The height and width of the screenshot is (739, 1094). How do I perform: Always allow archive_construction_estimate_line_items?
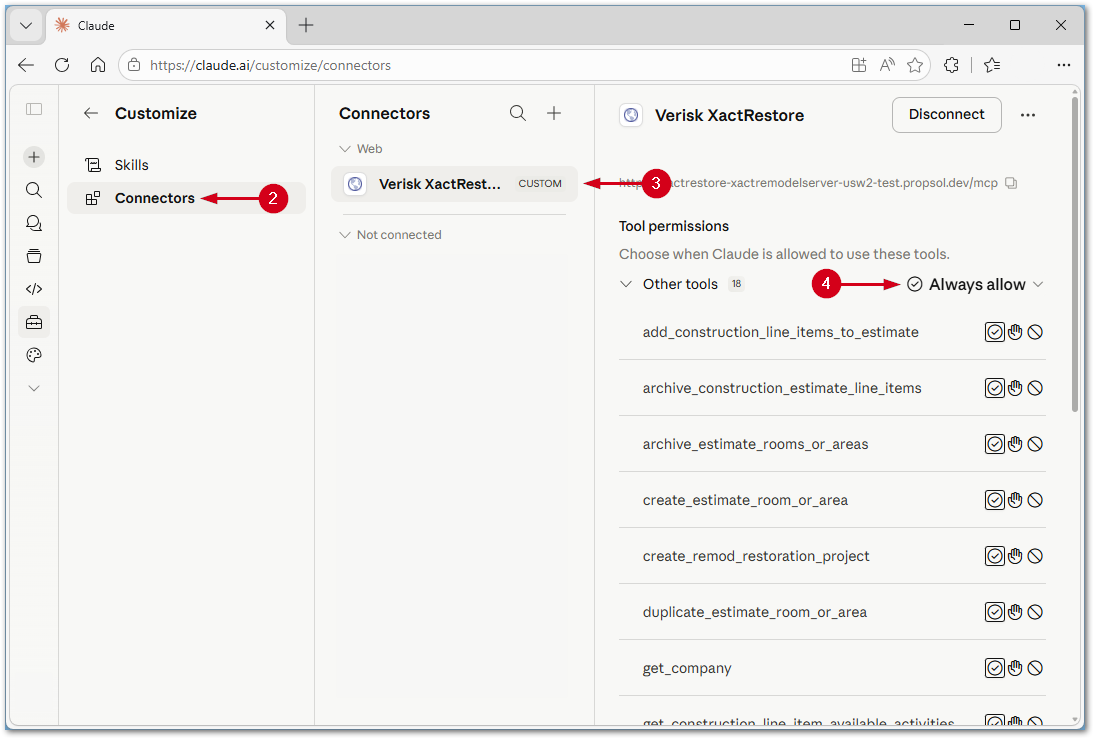tap(994, 388)
